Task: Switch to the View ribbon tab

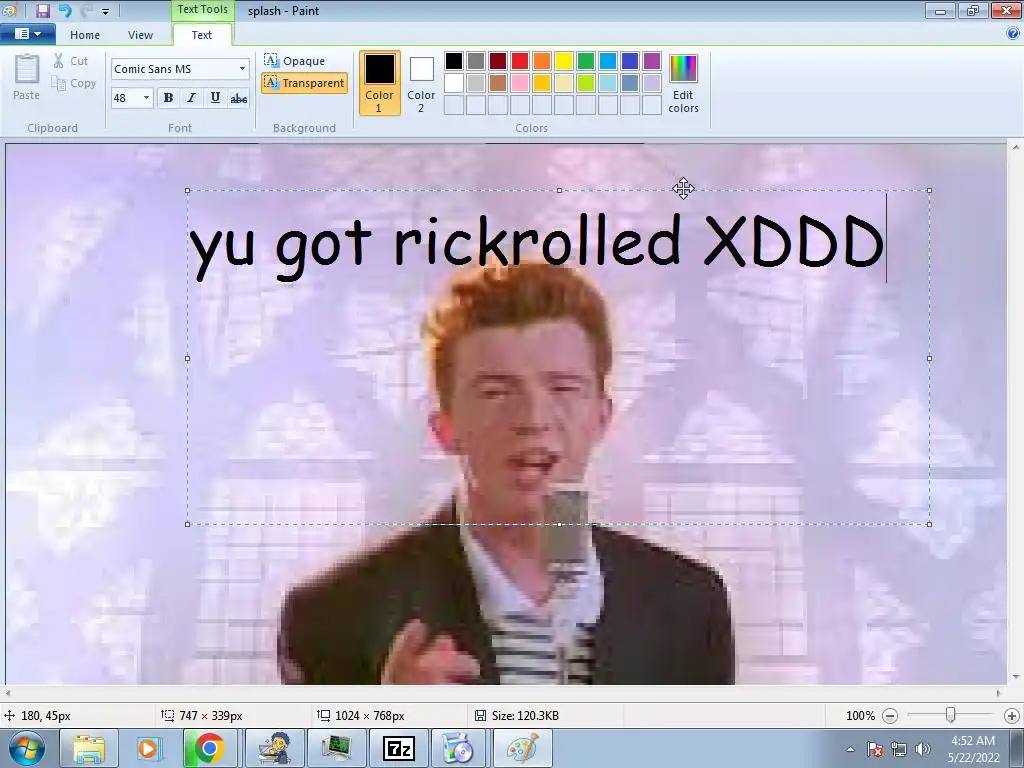Action: 140,35
